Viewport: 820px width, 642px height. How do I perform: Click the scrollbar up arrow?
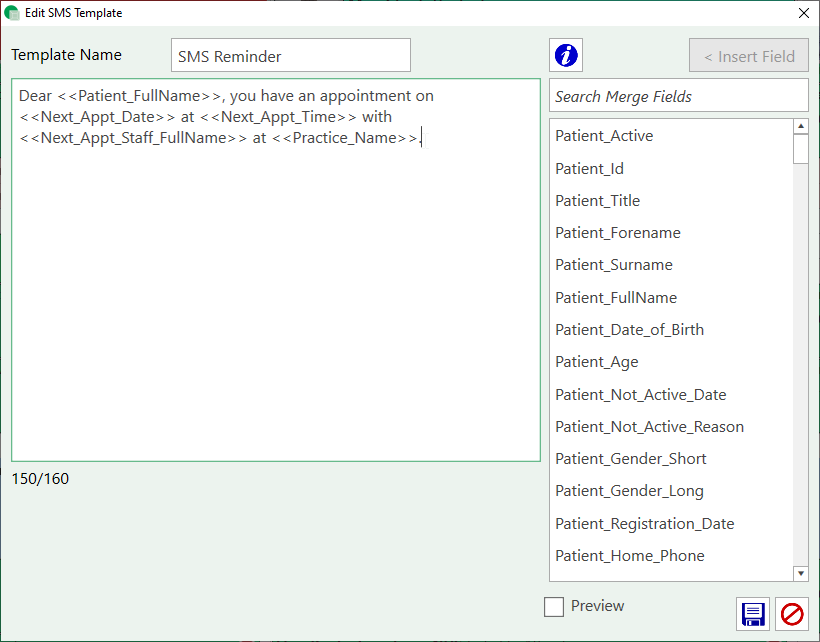coord(801,125)
